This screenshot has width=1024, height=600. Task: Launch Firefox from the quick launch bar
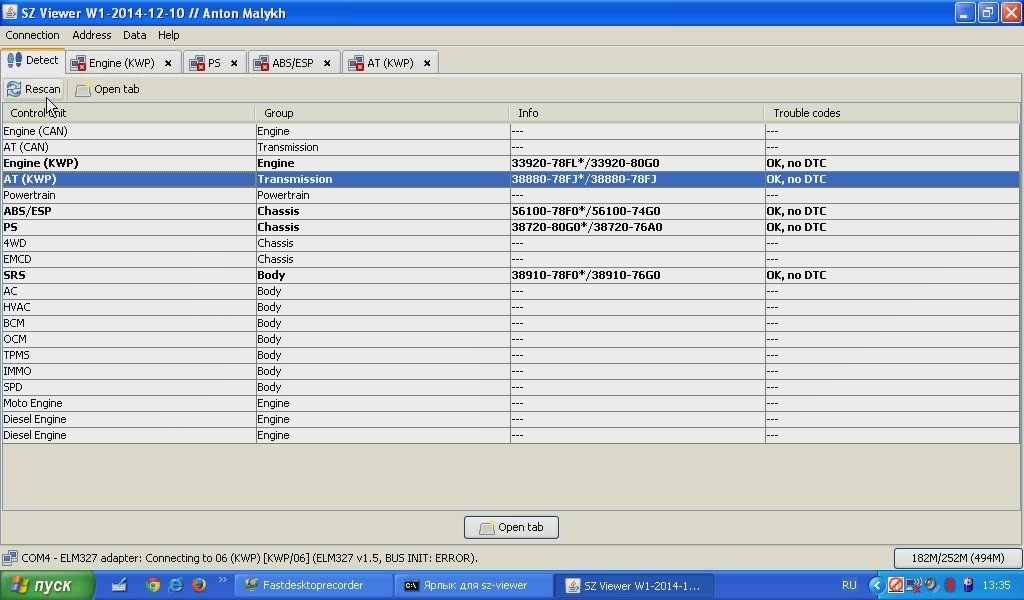(199, 585)
